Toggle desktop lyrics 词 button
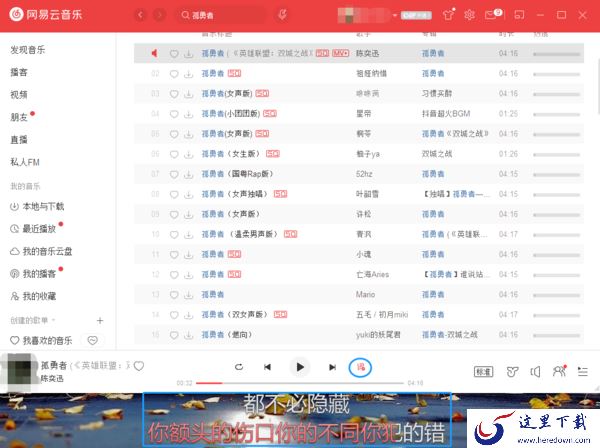 pyautogui.click(x=360, y=368)
